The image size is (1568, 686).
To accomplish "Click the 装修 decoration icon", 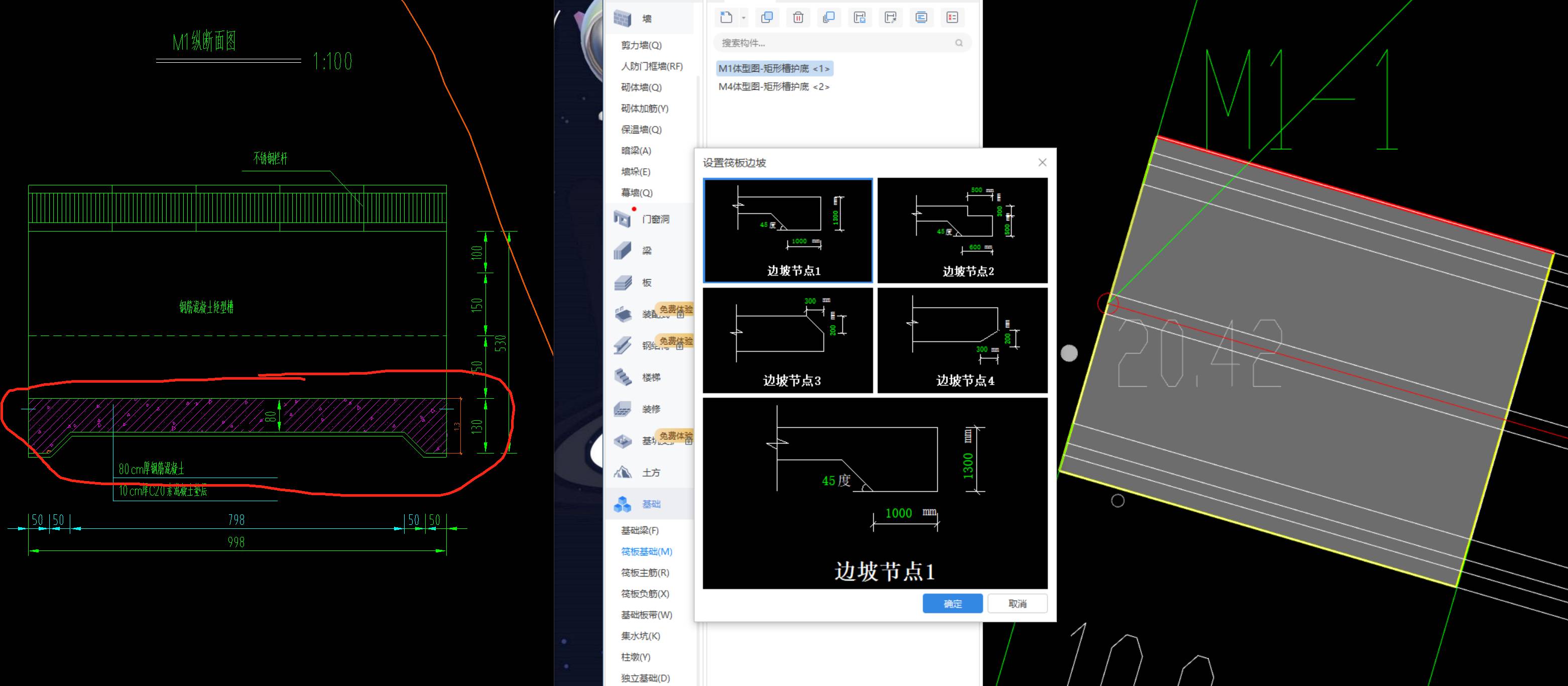I will pyautogui.click(x=622, y=409).
